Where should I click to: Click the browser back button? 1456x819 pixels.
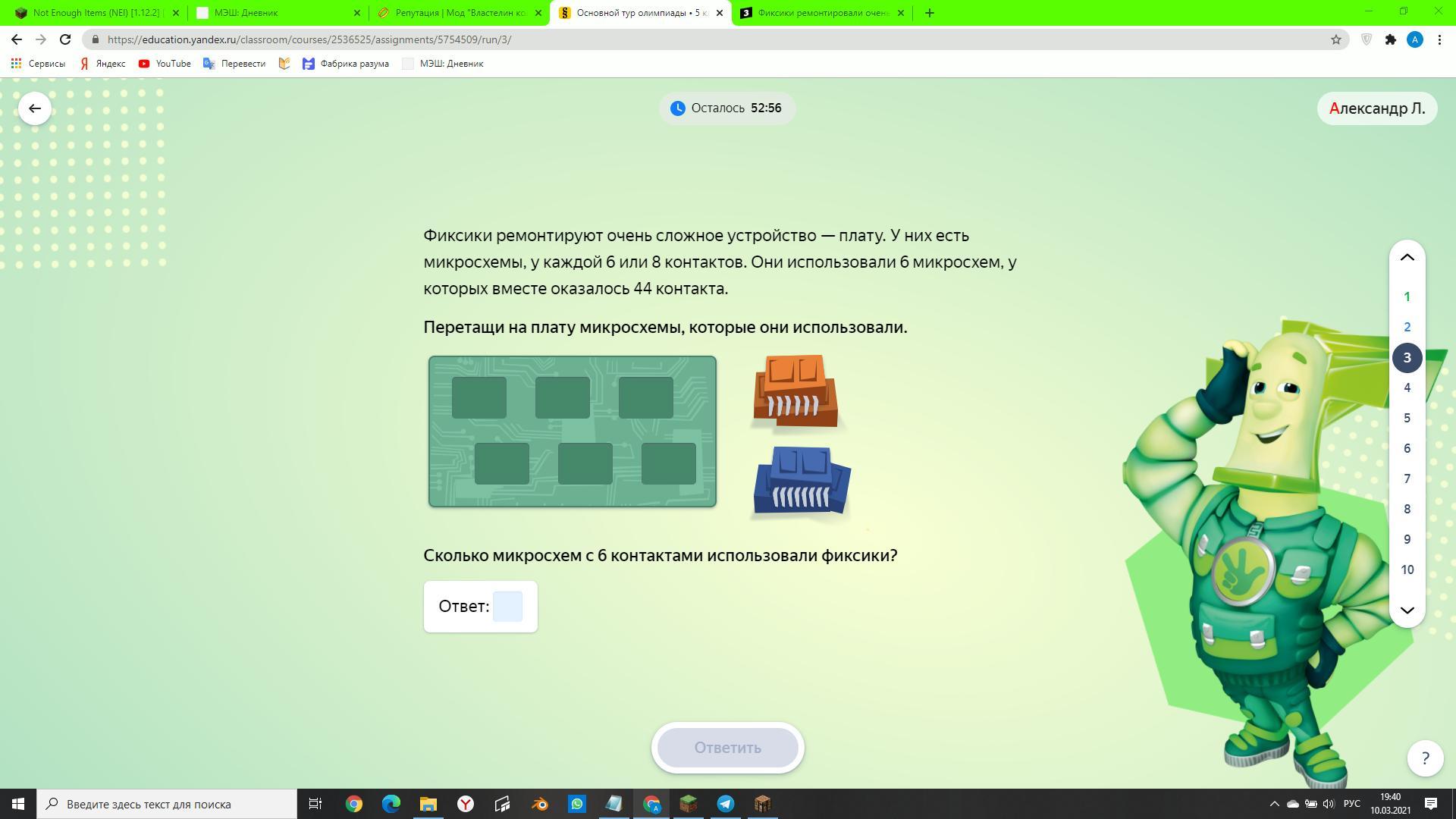tap(17, 39)
